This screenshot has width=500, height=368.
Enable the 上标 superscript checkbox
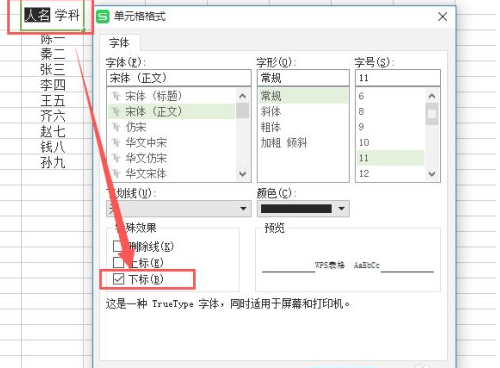point(118,263)
